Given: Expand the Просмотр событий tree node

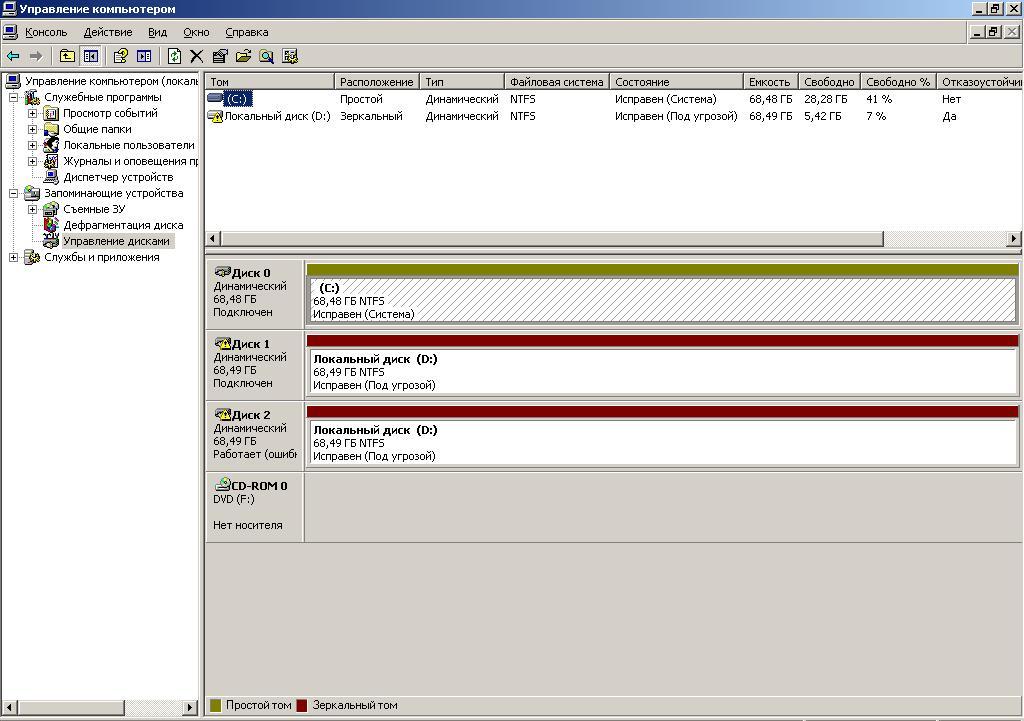Looking at the screenshot, I should click(32, 114).
